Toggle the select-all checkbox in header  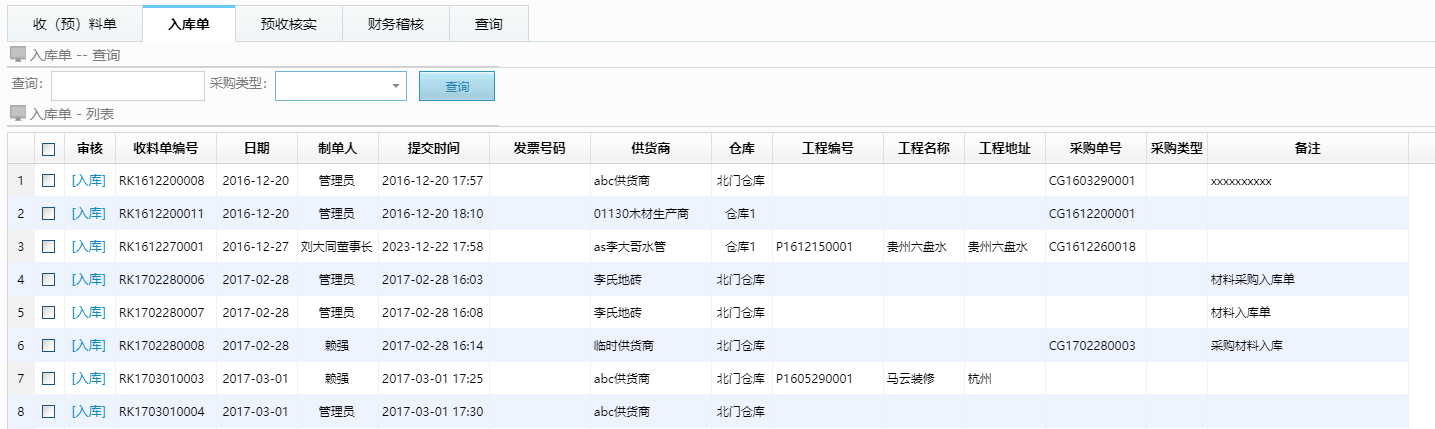[49, 149]
